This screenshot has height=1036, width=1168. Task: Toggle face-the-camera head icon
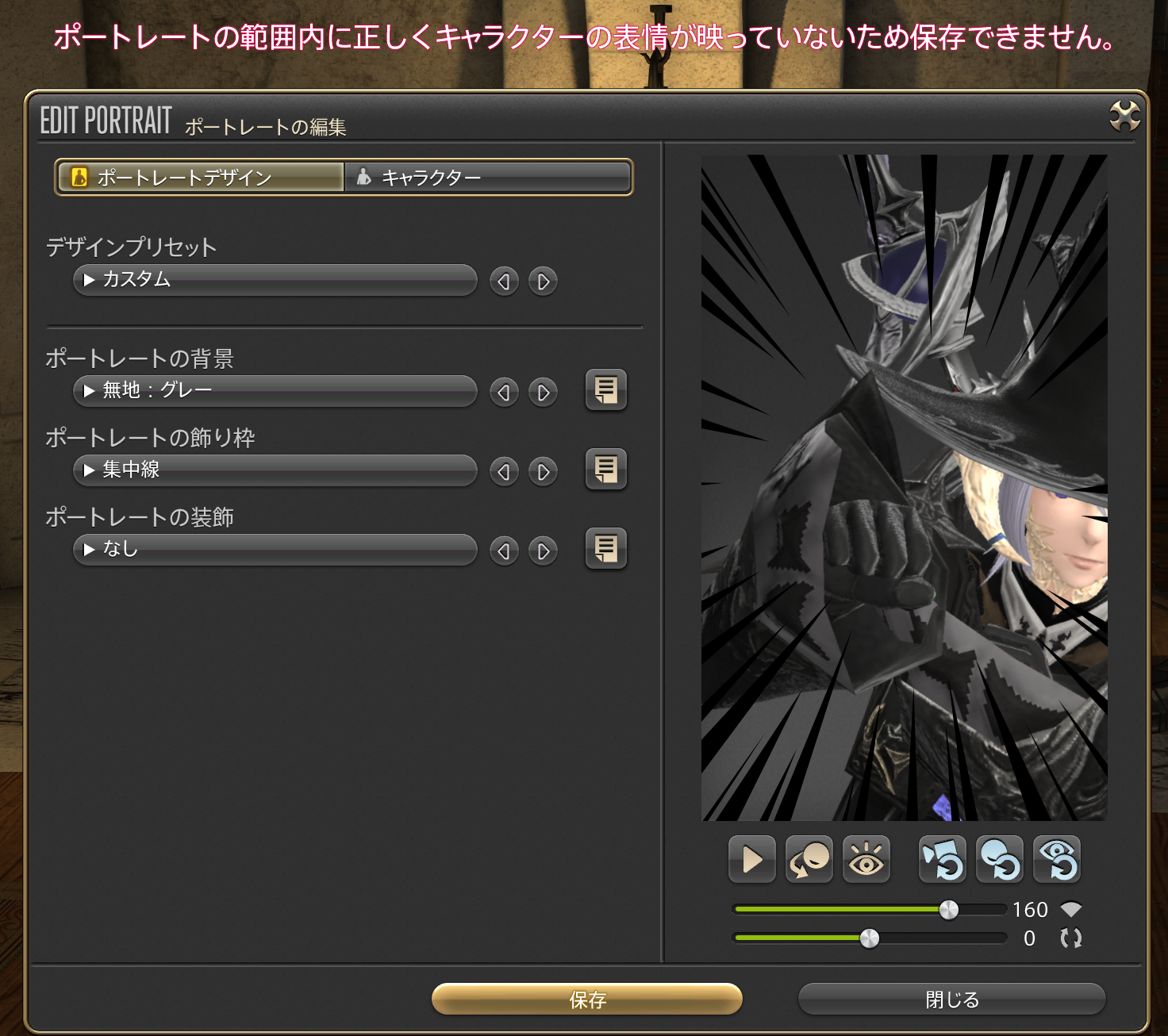click(809, 859)
